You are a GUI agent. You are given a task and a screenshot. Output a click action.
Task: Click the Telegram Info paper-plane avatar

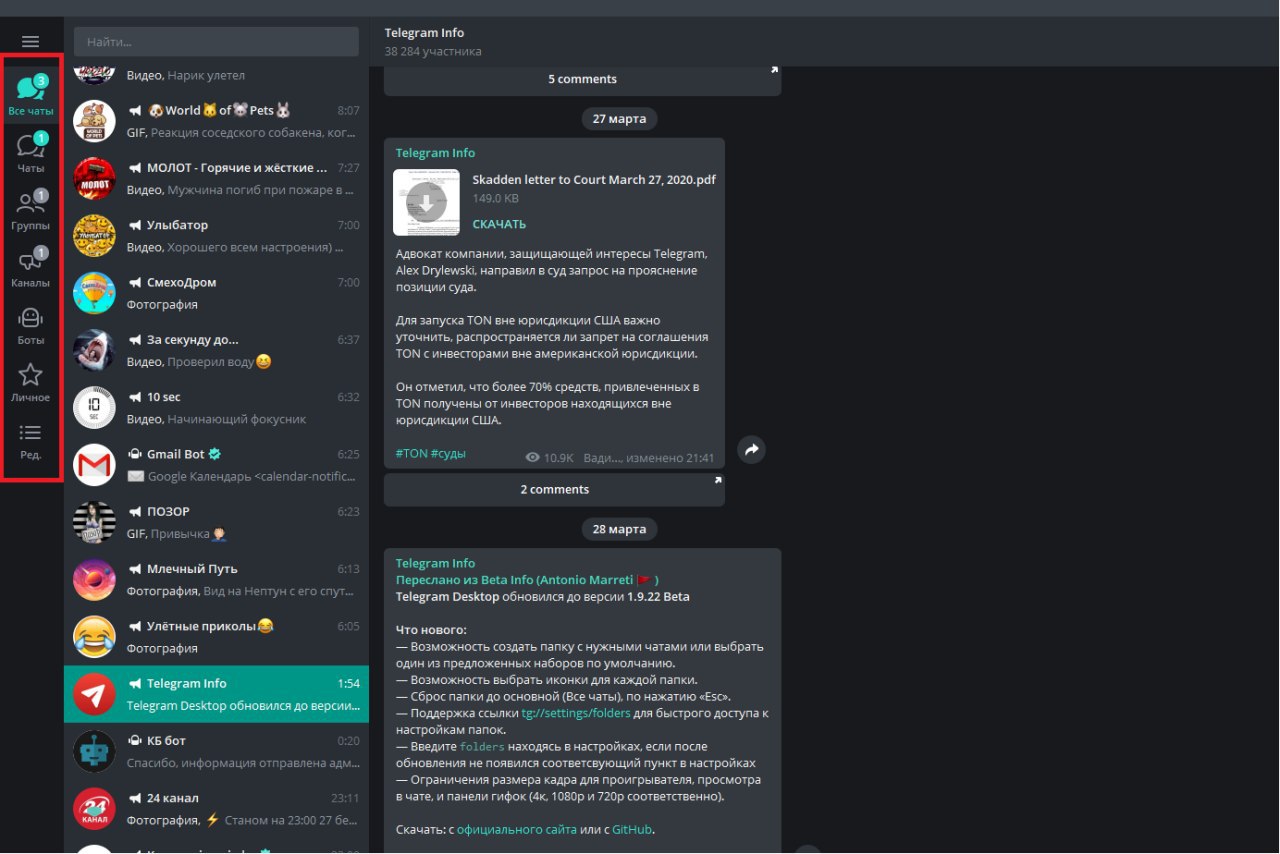[95, 694]
